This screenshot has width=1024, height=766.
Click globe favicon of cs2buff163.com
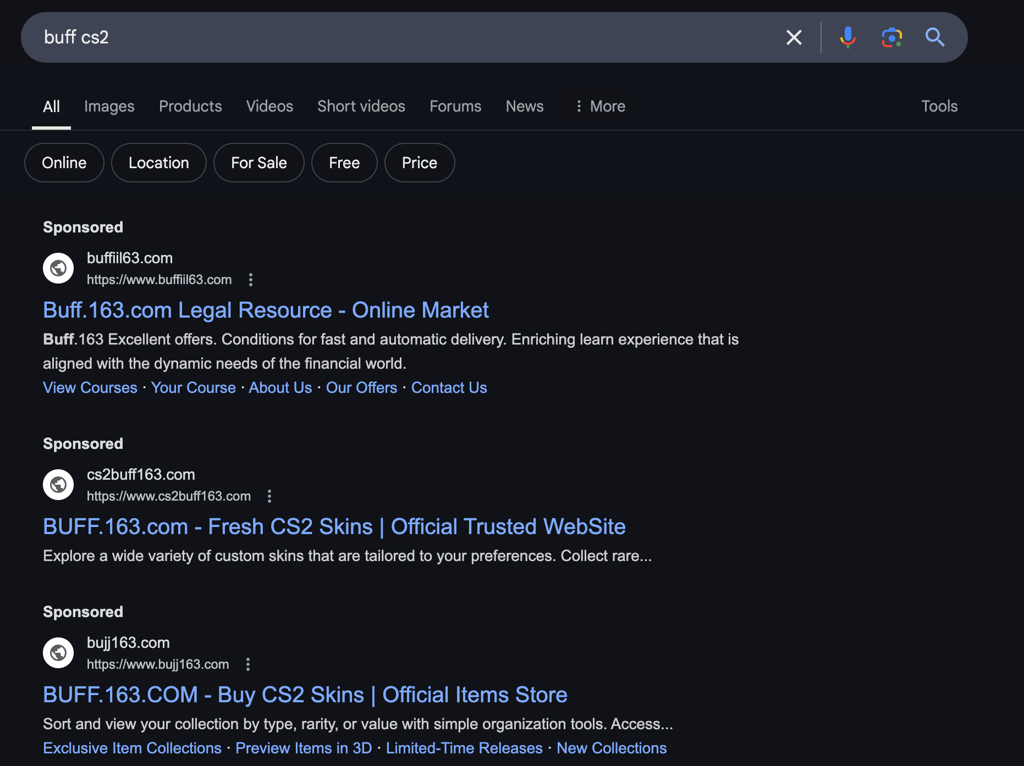coord(58,485)
